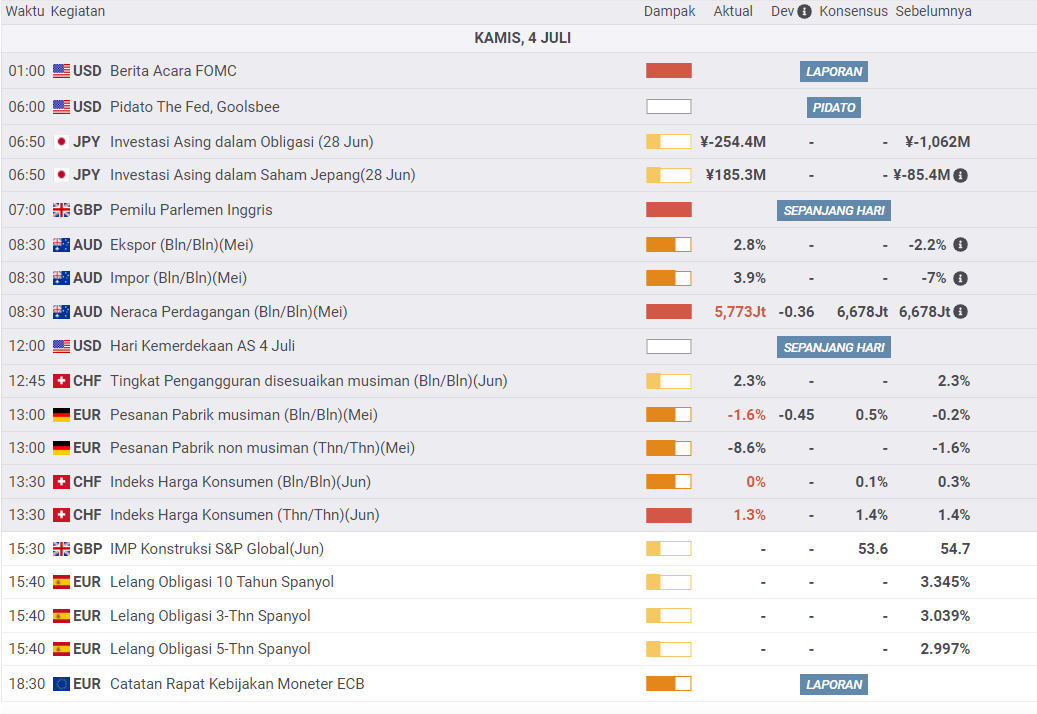Click the UK flag beside Pemilu Parlemen Inggris

[61, 210]
